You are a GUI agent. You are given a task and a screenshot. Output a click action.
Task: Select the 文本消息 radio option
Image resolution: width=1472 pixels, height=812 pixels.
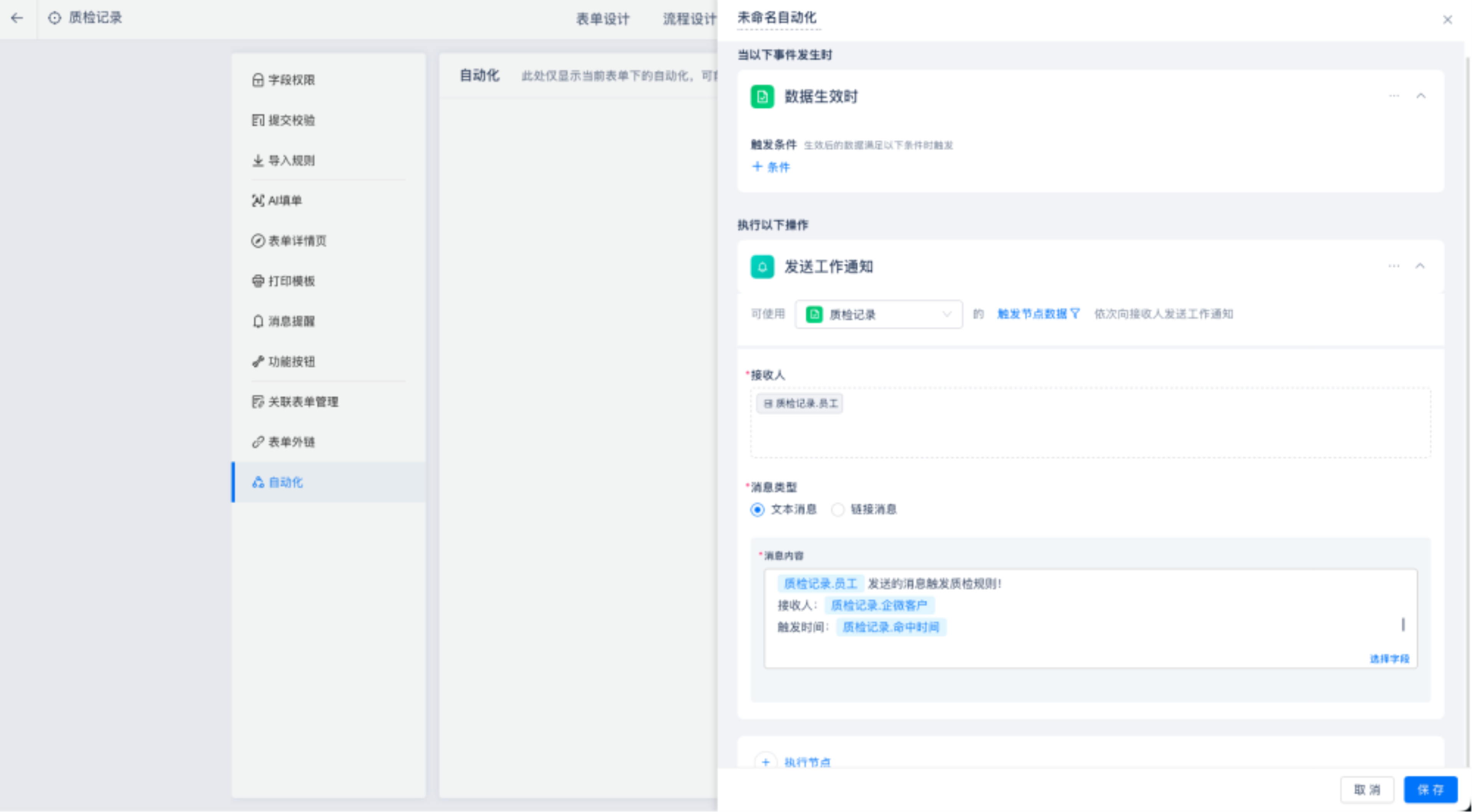point(757,509)
